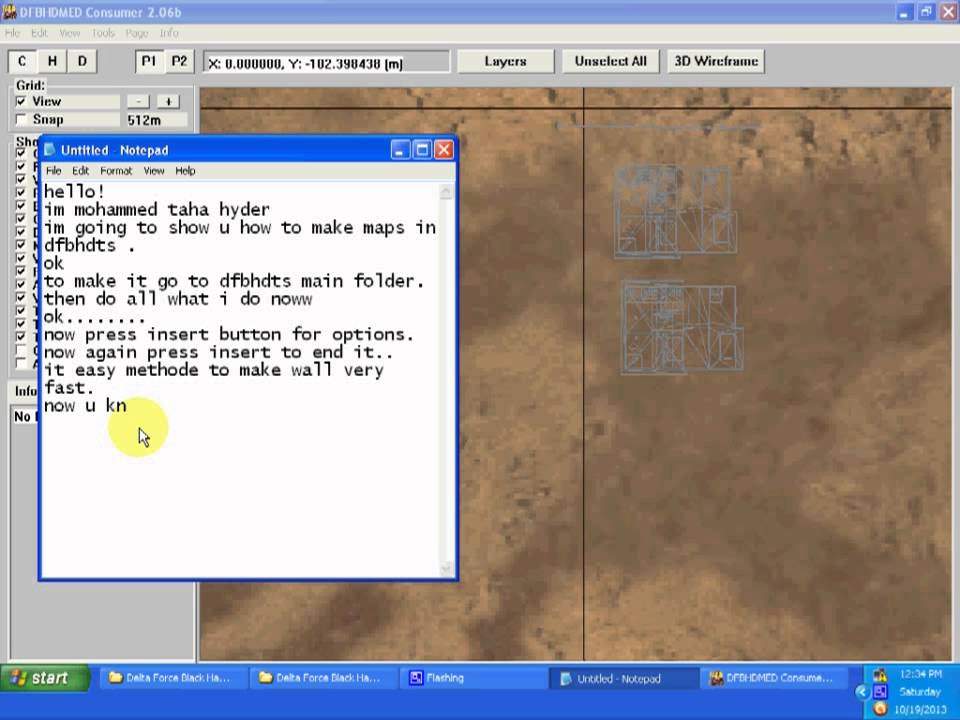Minimize the Untitled - Notepad window

(x=400, y=150)
